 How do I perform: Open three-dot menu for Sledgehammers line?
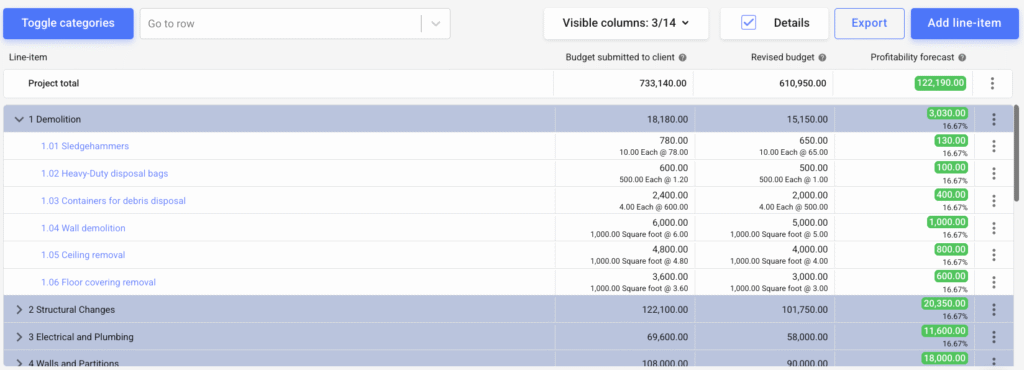(x=993, y=146)
